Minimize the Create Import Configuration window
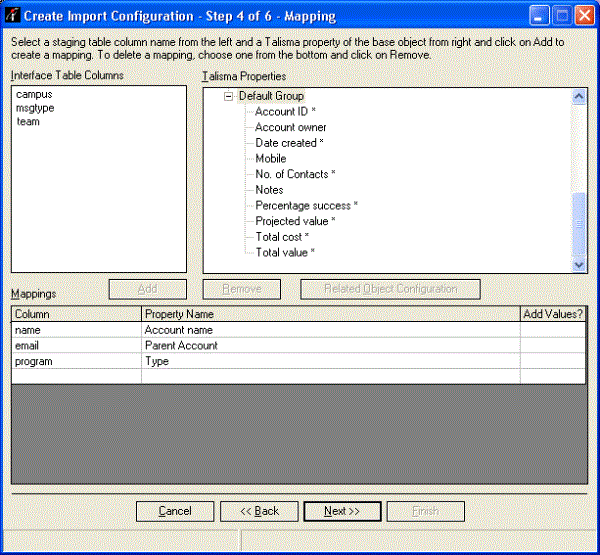The height and width of the screenshot is (555, 600). pyautogui.click(x=539, y=16)
